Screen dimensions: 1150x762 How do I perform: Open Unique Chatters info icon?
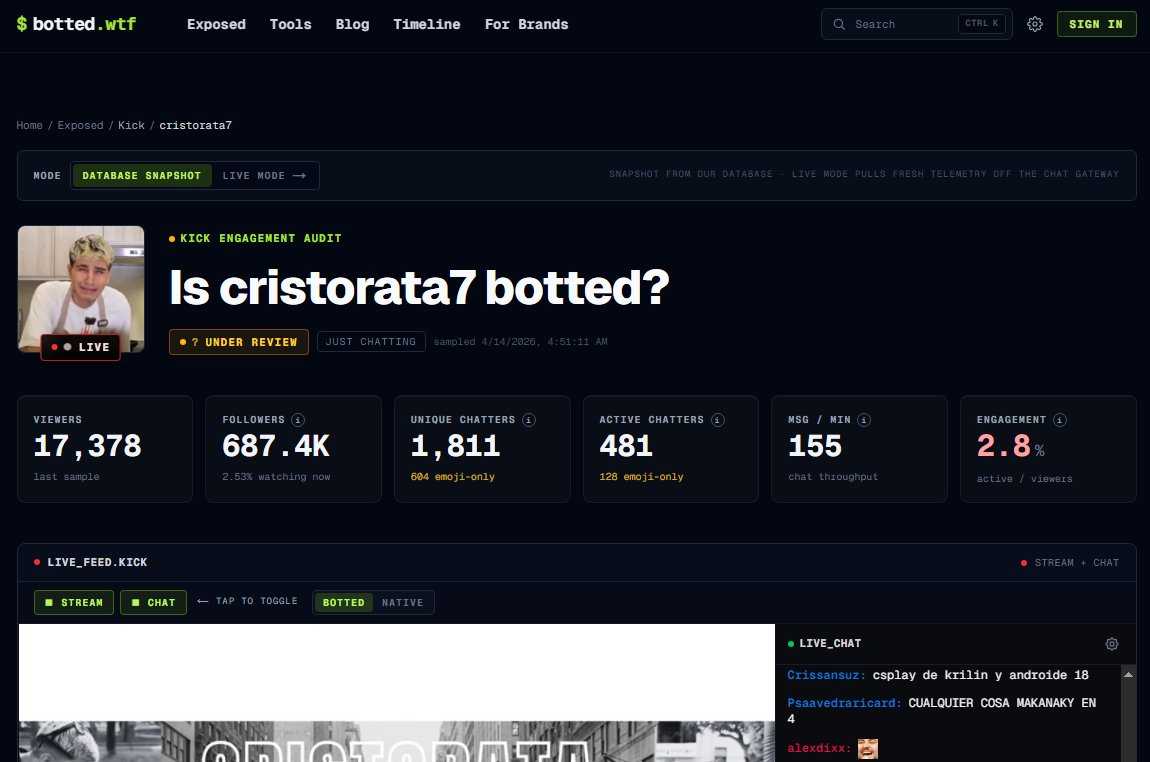[x=529, y=420]
